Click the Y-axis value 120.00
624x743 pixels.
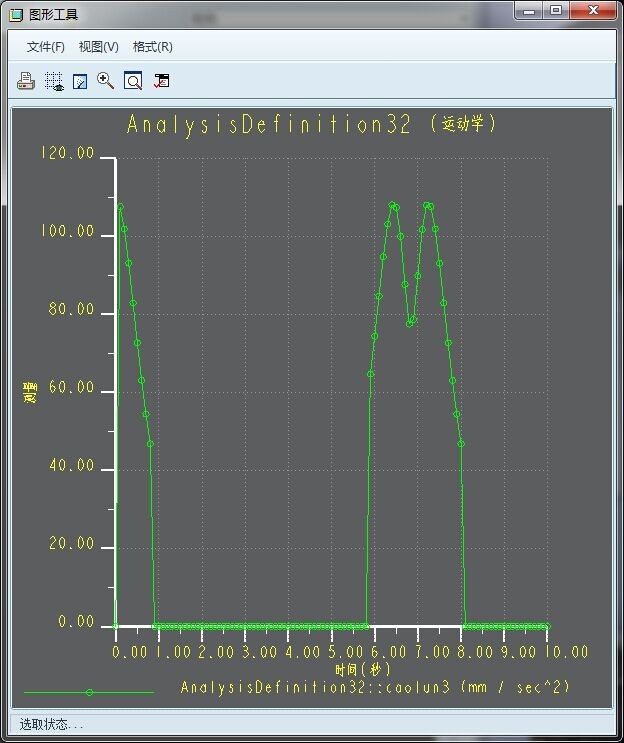67,153
